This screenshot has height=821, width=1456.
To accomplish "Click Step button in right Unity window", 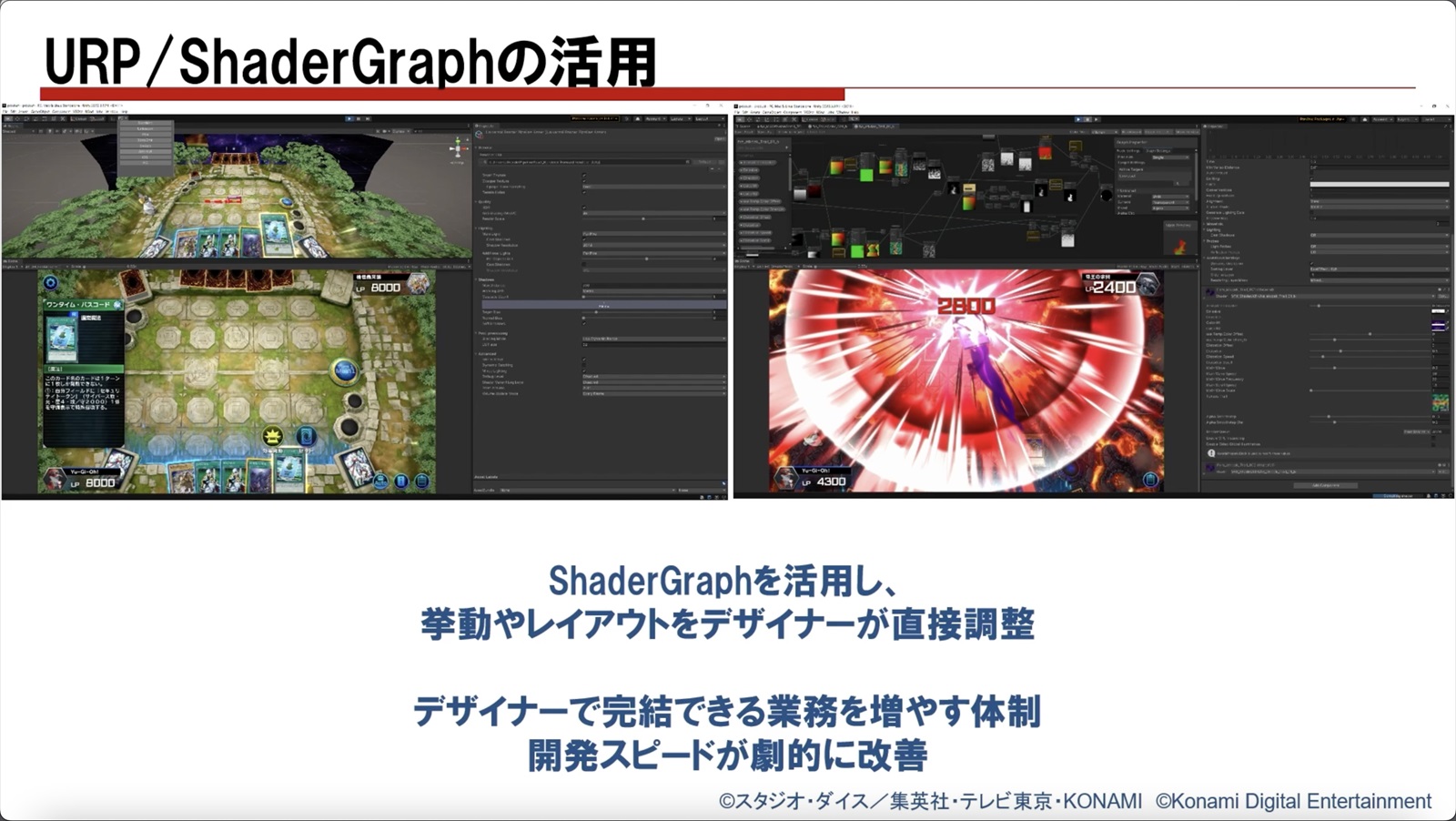I will (x=1097, y=119).
